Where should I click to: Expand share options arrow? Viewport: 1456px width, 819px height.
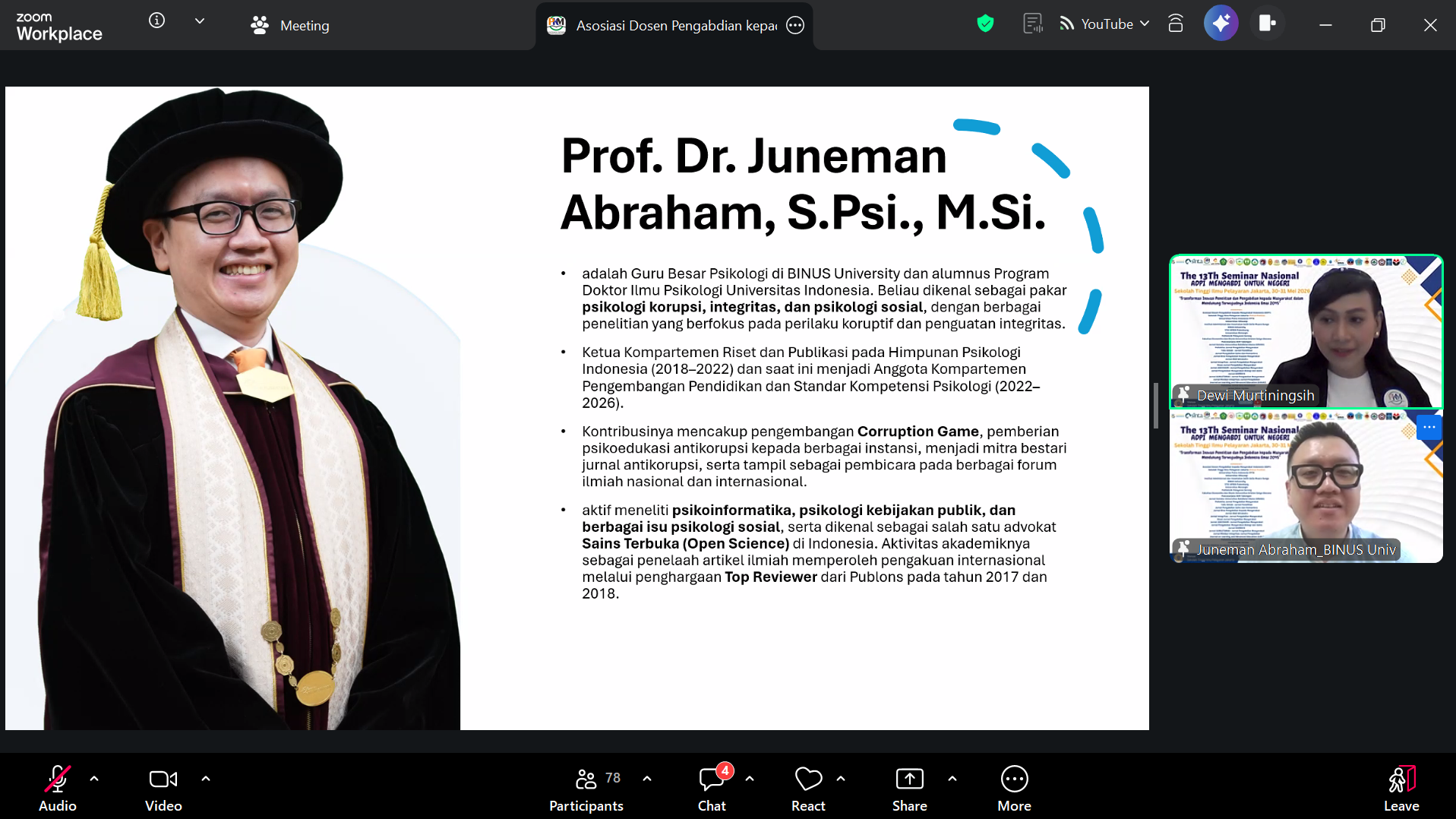952,779
